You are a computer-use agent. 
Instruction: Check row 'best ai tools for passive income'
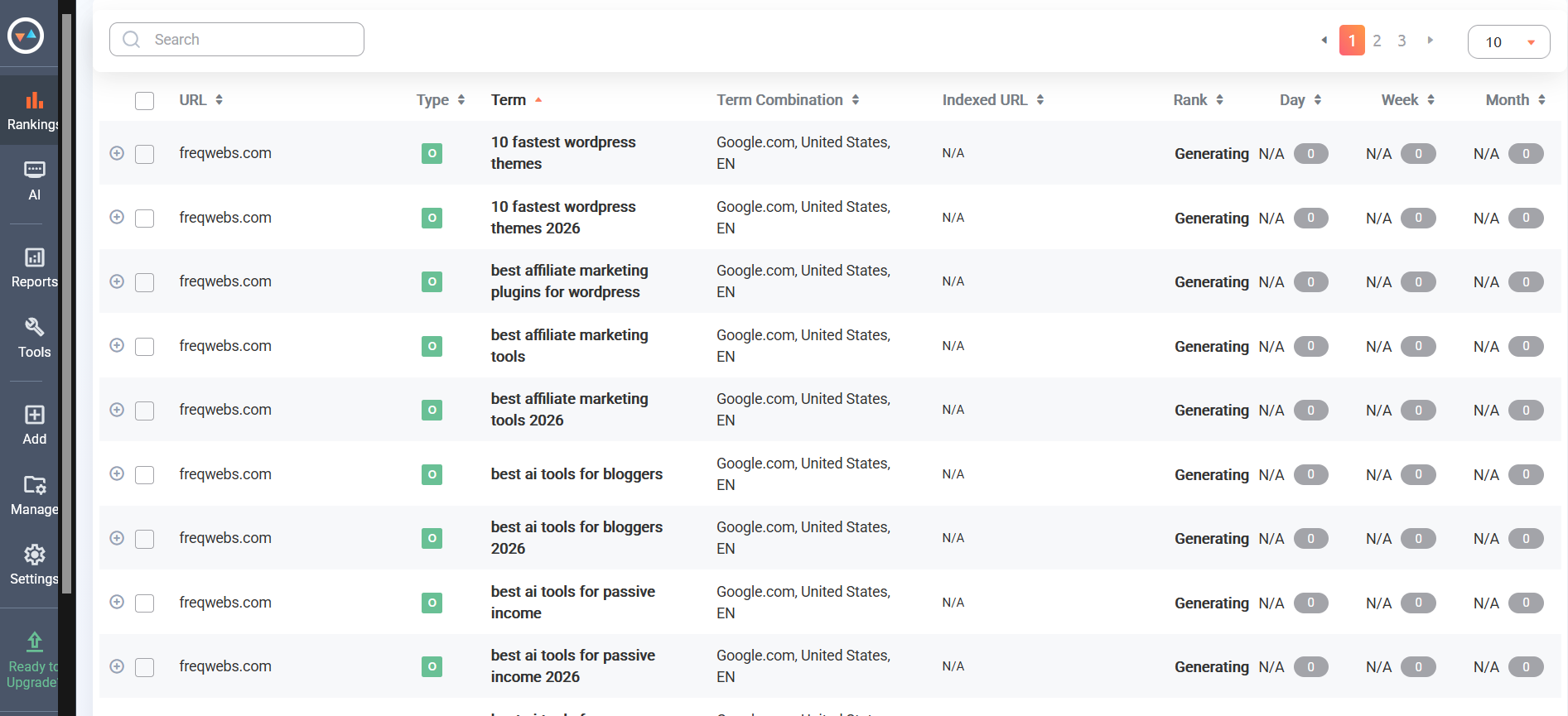[x=145, y=603]
